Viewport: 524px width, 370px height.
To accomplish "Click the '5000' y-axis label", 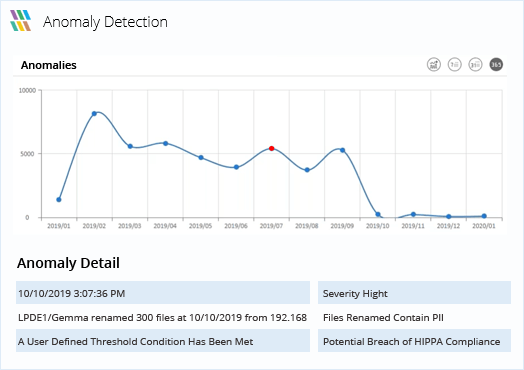I will [27, 154].
